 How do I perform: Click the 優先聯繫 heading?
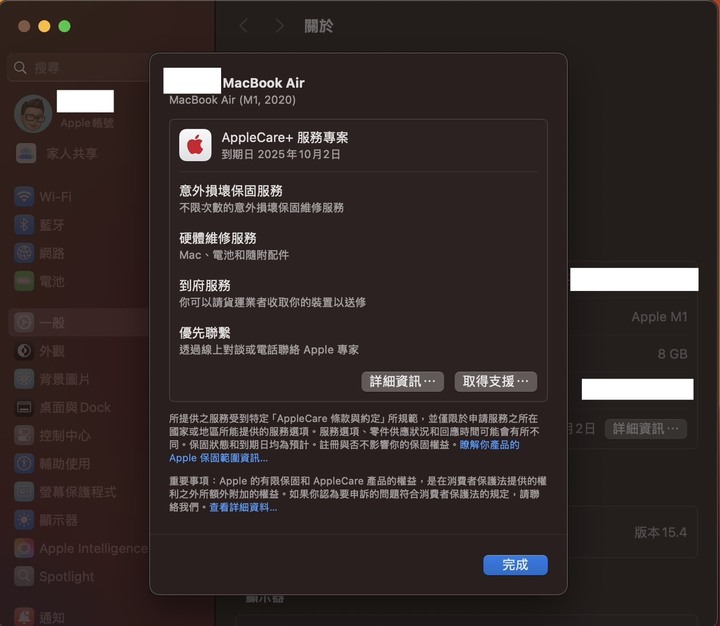205,333
